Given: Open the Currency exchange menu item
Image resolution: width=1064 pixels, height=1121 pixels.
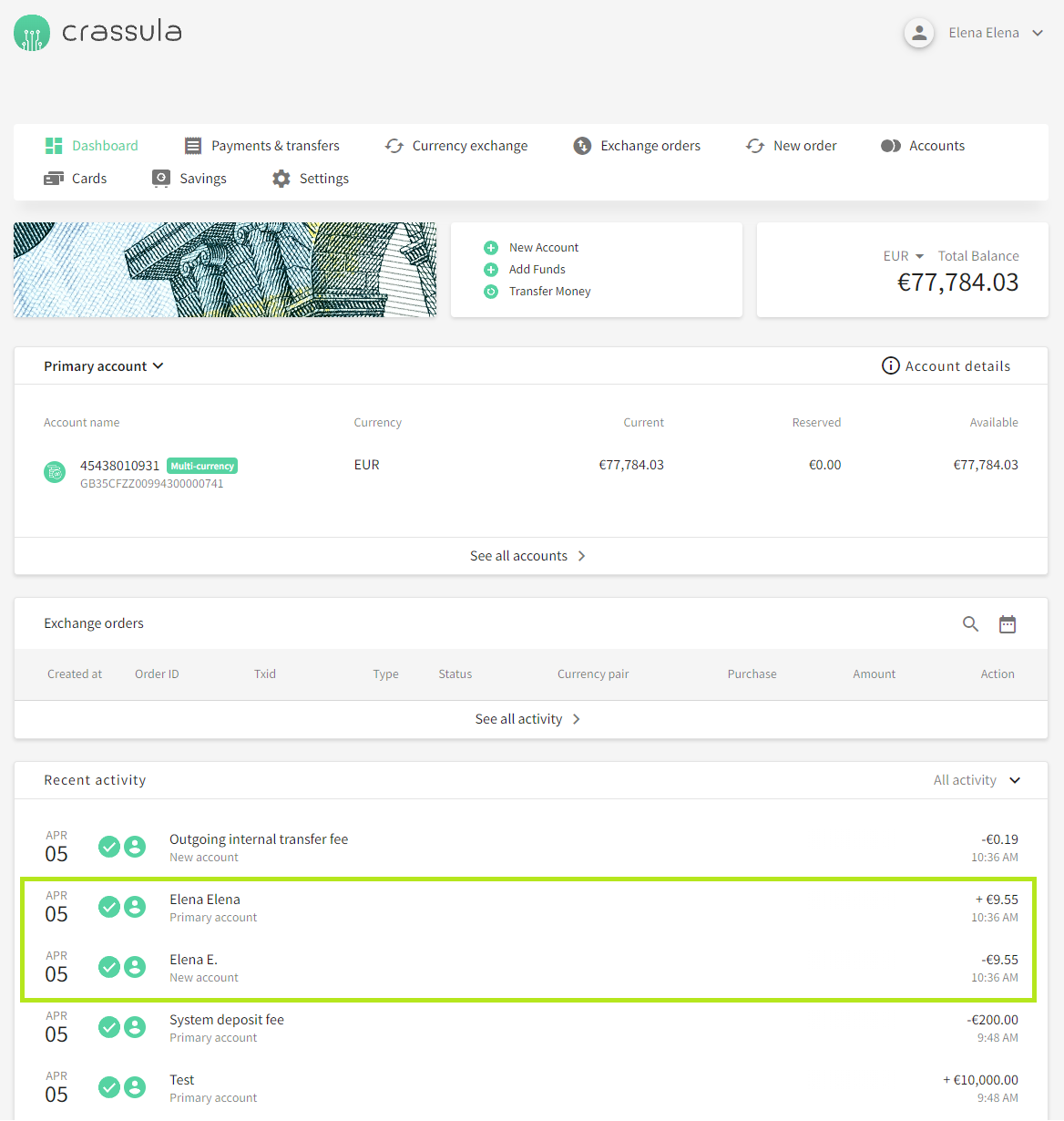Looking at the screenshot, I should point(456,146).
